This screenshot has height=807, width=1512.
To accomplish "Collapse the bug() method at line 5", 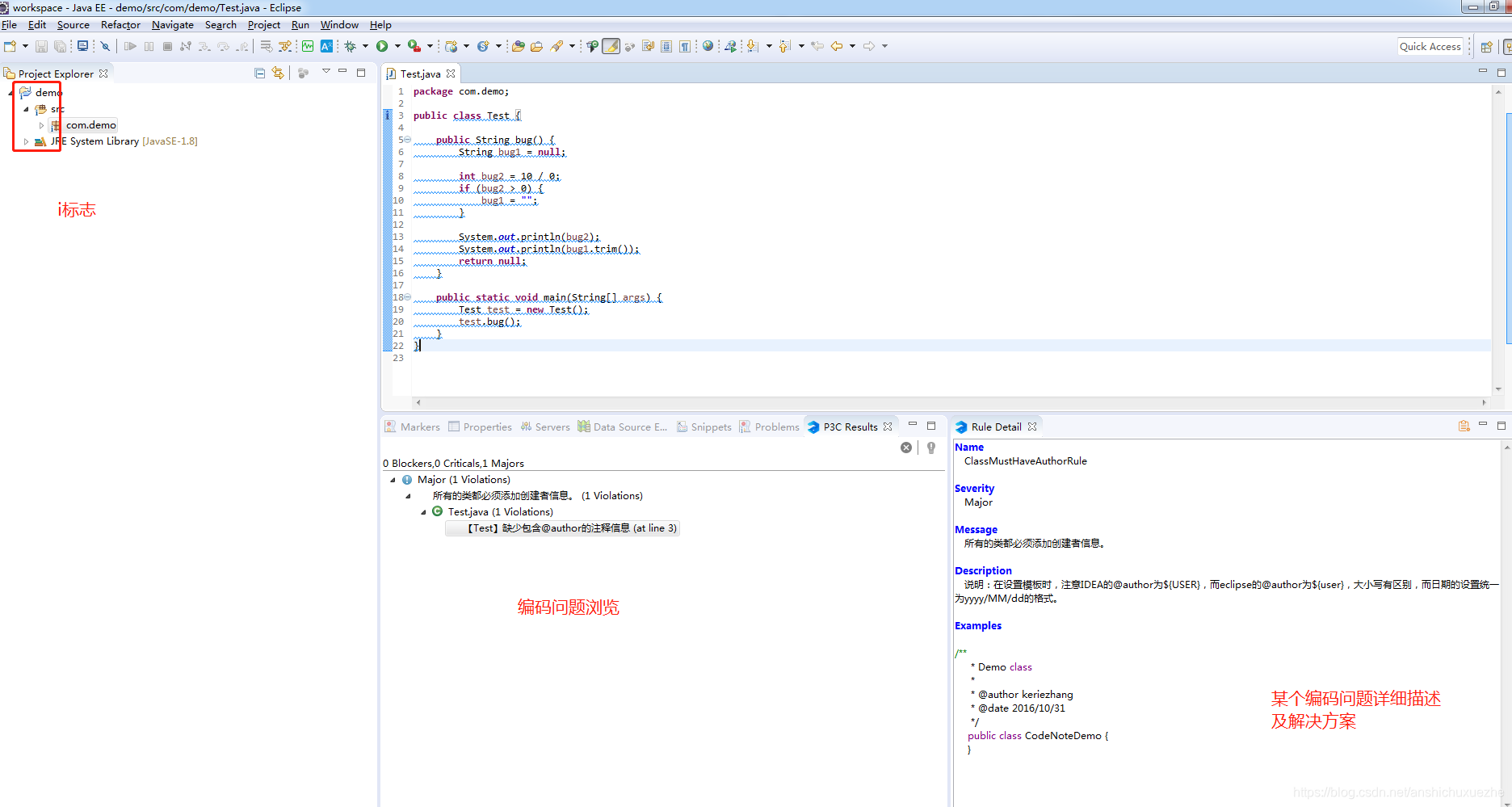I will pos(407,139).
